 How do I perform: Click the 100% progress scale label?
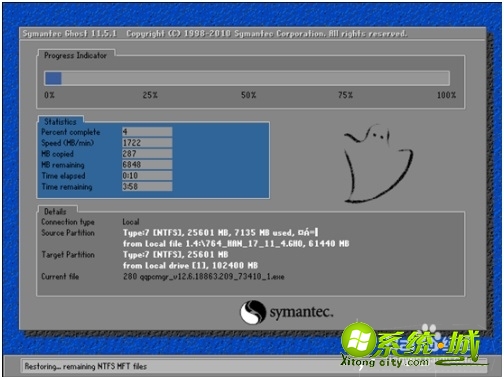coord(446,95)
